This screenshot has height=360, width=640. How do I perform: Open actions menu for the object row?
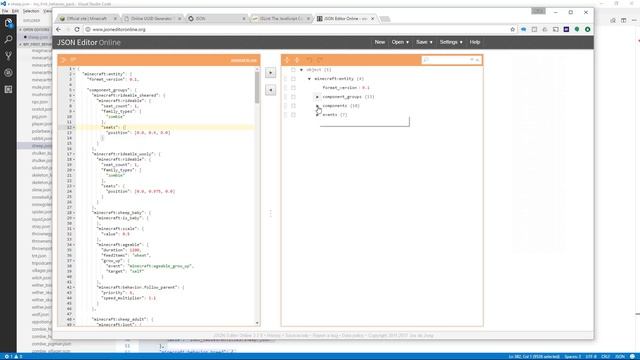[293, 70]
